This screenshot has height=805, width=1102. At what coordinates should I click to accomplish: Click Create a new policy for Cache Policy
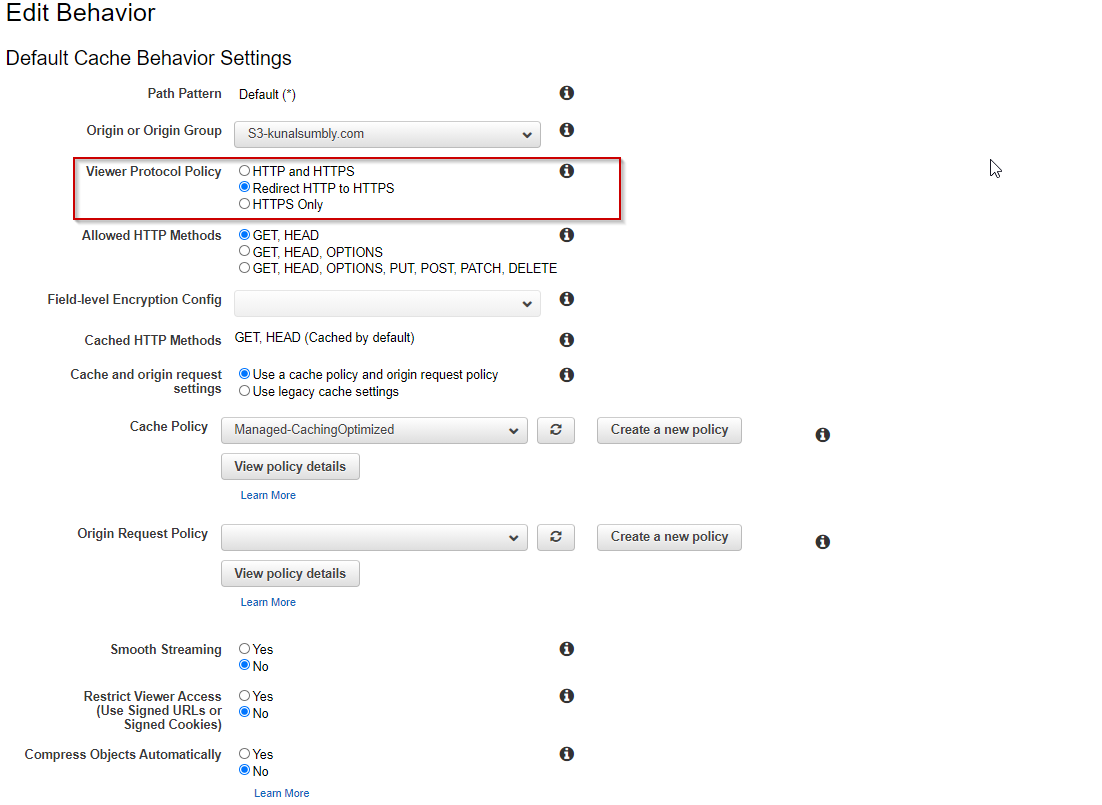click(668, 430)
